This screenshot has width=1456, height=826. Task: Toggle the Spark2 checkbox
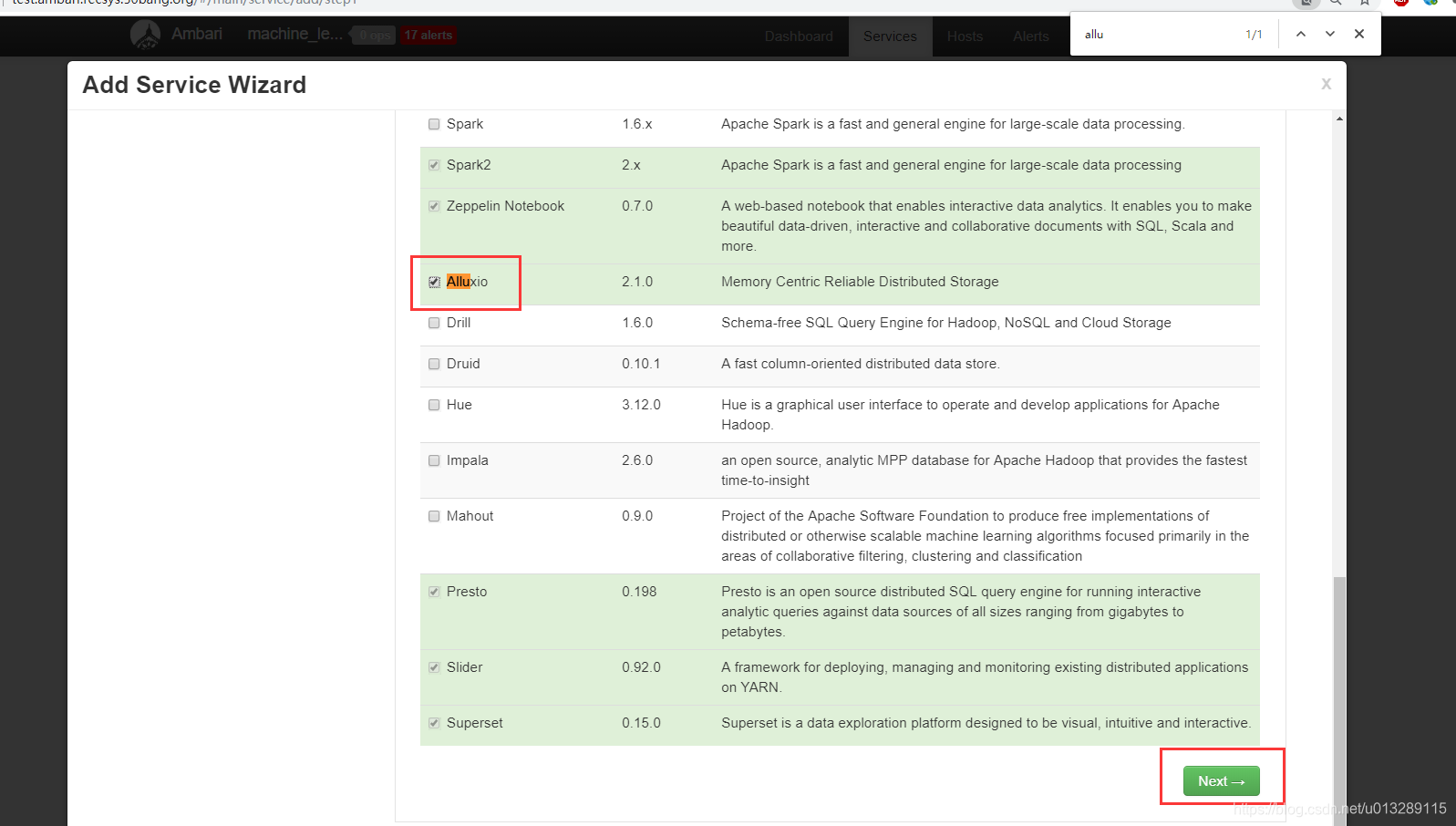[434, 165]
